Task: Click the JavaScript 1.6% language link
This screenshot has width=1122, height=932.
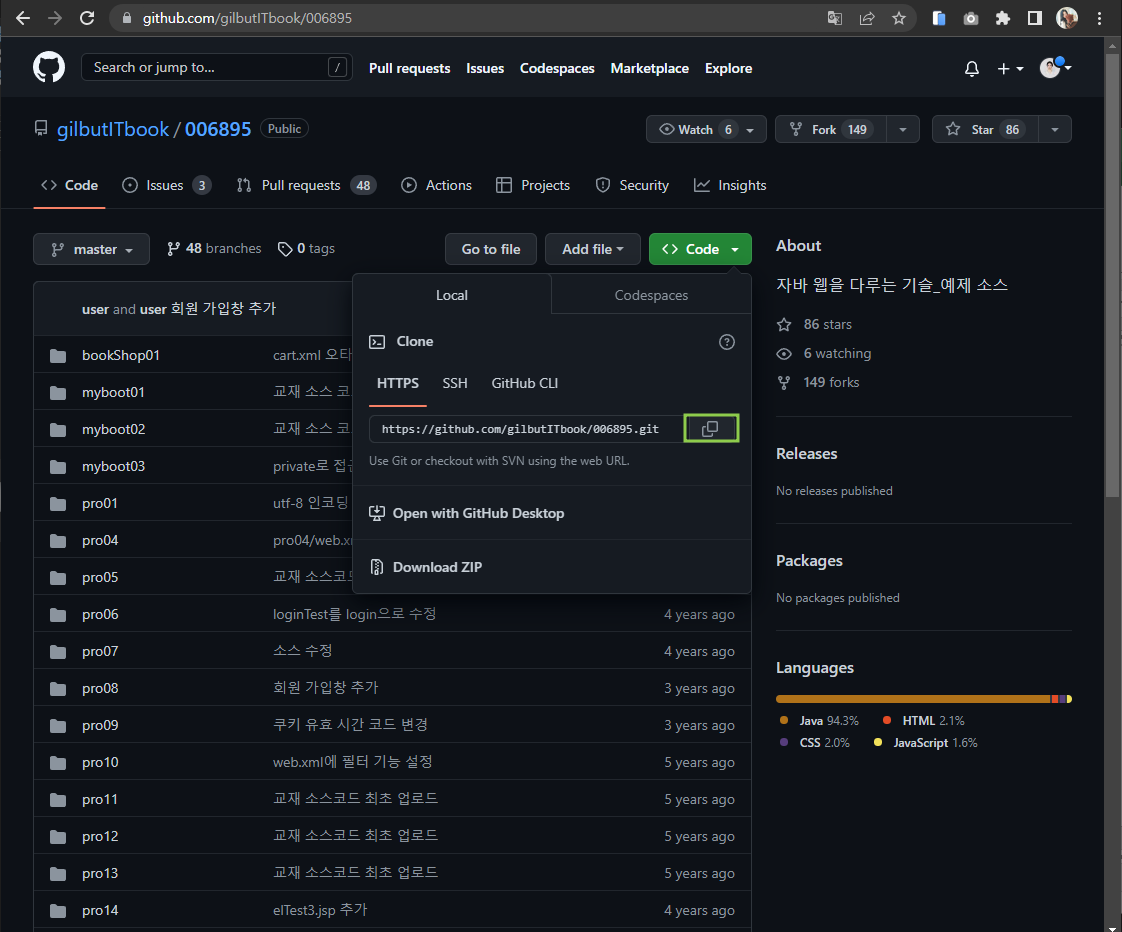Action: point(925,743)
